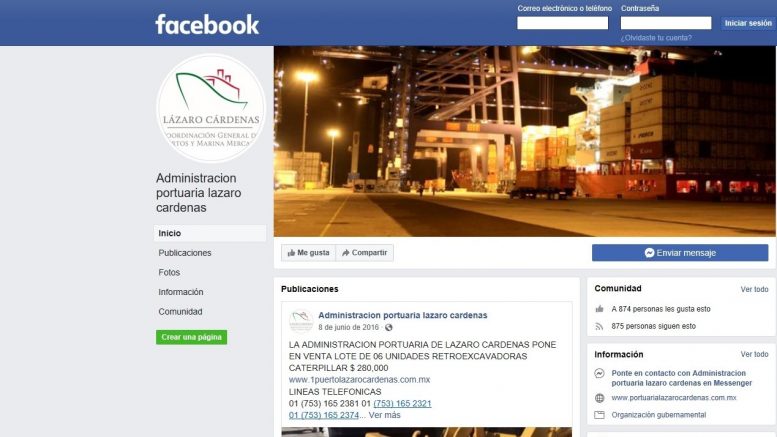Click the ¿Olvidaste tu cuenta? link
The height and width of the screenshot is (437, 777).
pyautogui.click(x=656, y=38)
